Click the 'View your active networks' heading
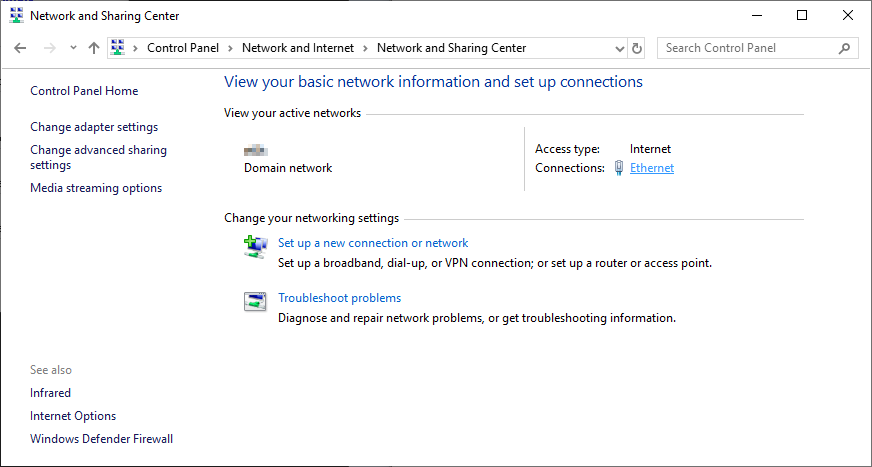The width and height of the screenshot is (872, 467). click(x=293, y=113)
